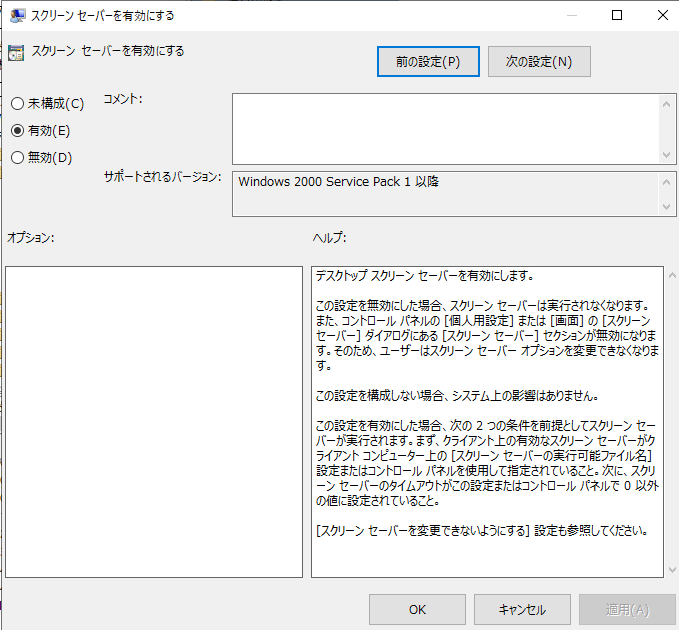Screen dimensions: 679x630
Task: Click inside the ヘルプ description text area
Action: tap(486, 421)
